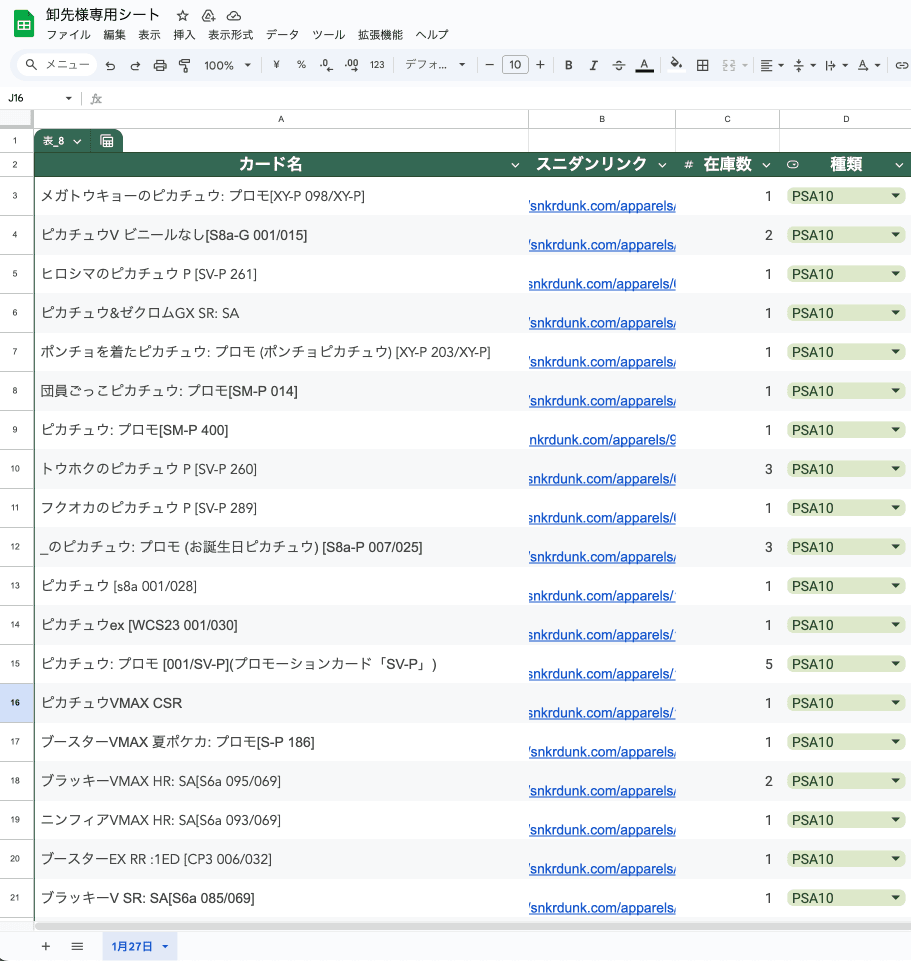Open the 編集 menu
Viewport: 911px width, 961px height.
pos(114,35)
